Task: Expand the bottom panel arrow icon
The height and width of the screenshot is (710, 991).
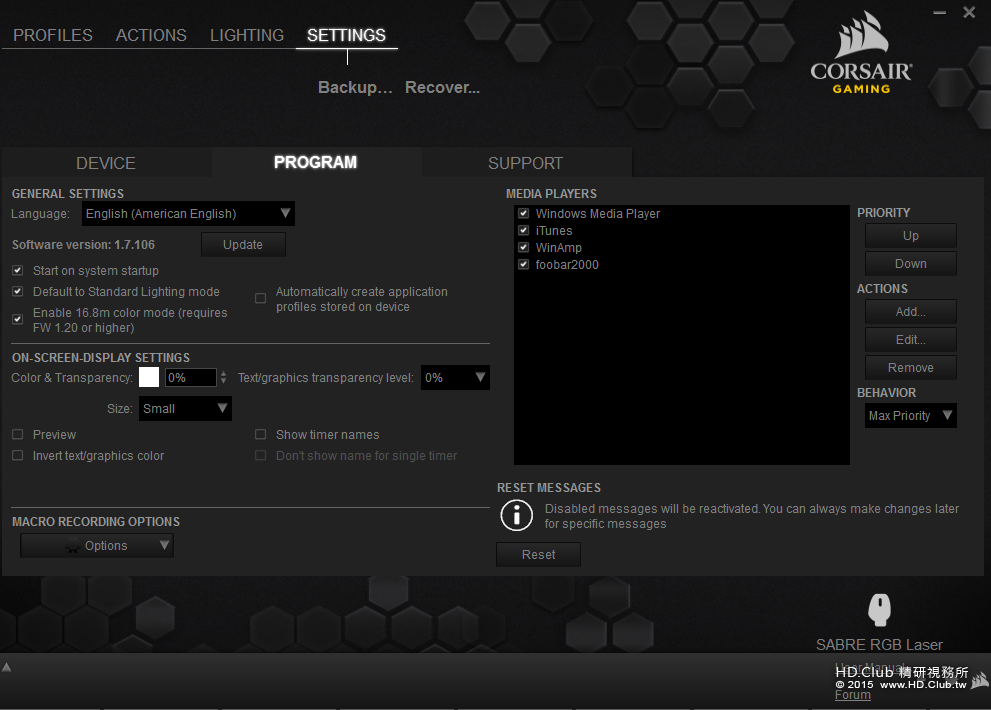Action: (6, 667)
